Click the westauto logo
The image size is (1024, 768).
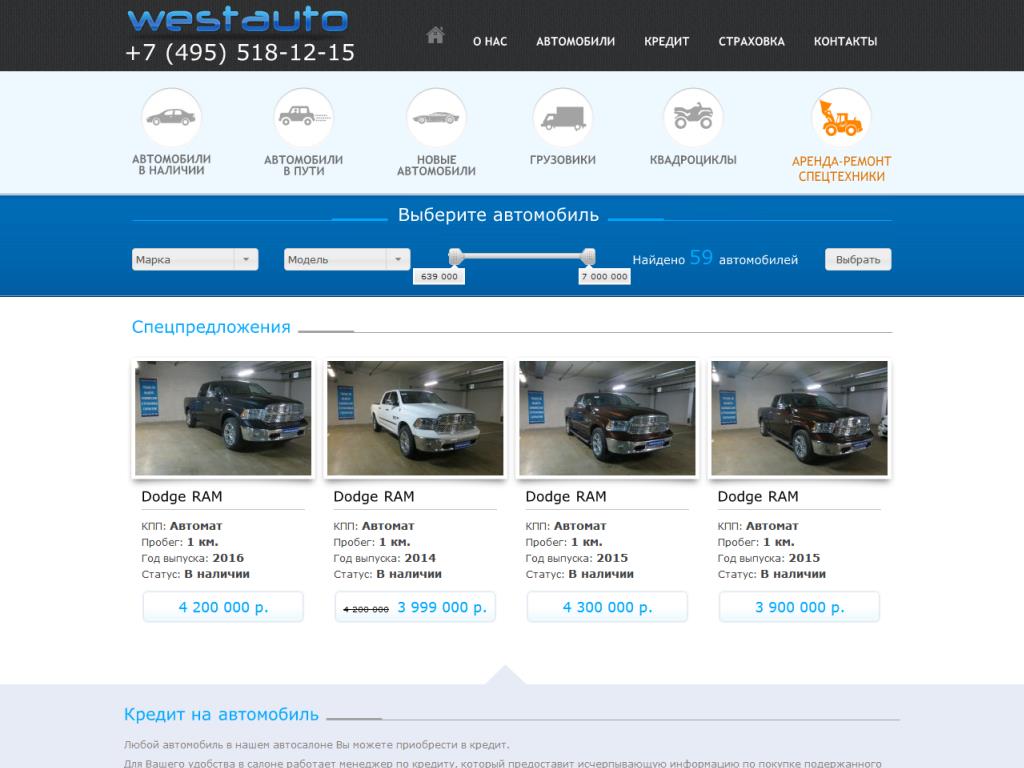[x=238, y=20]
